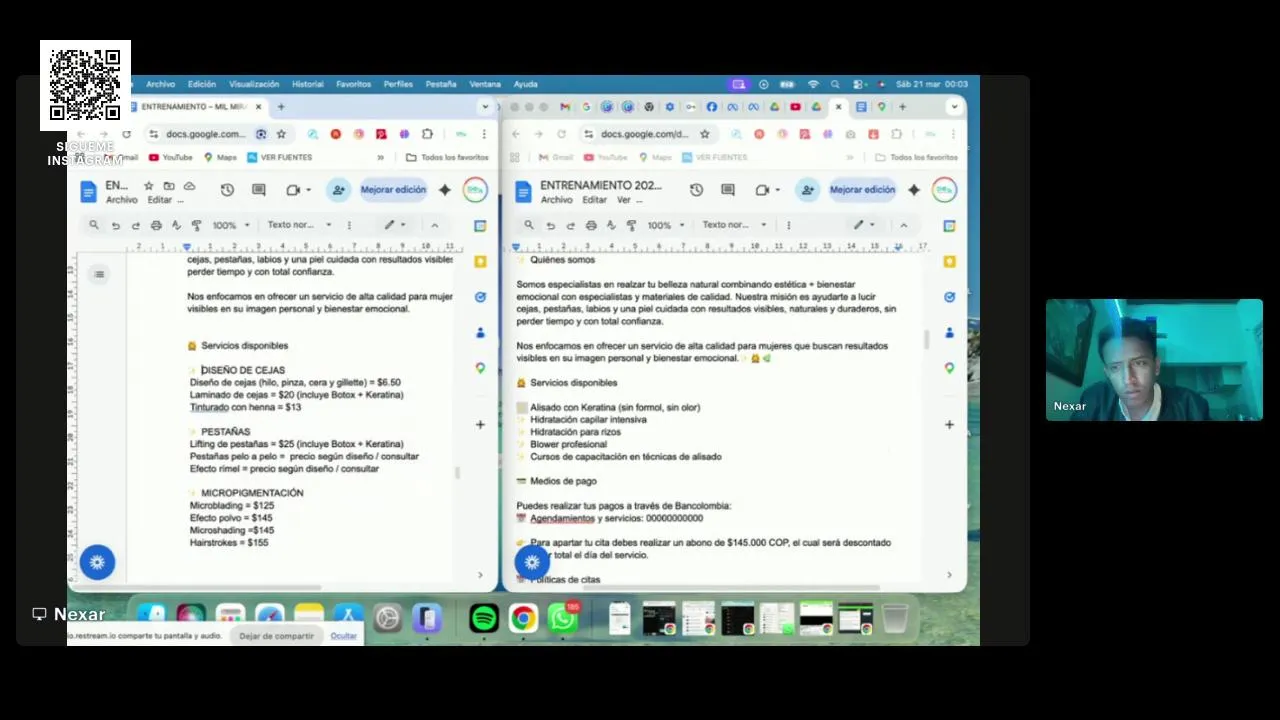The width and height of the screenshot is (1280, 720).
Task: Click the Print icon in left Docs toolbar
Action: click(156, 225)
